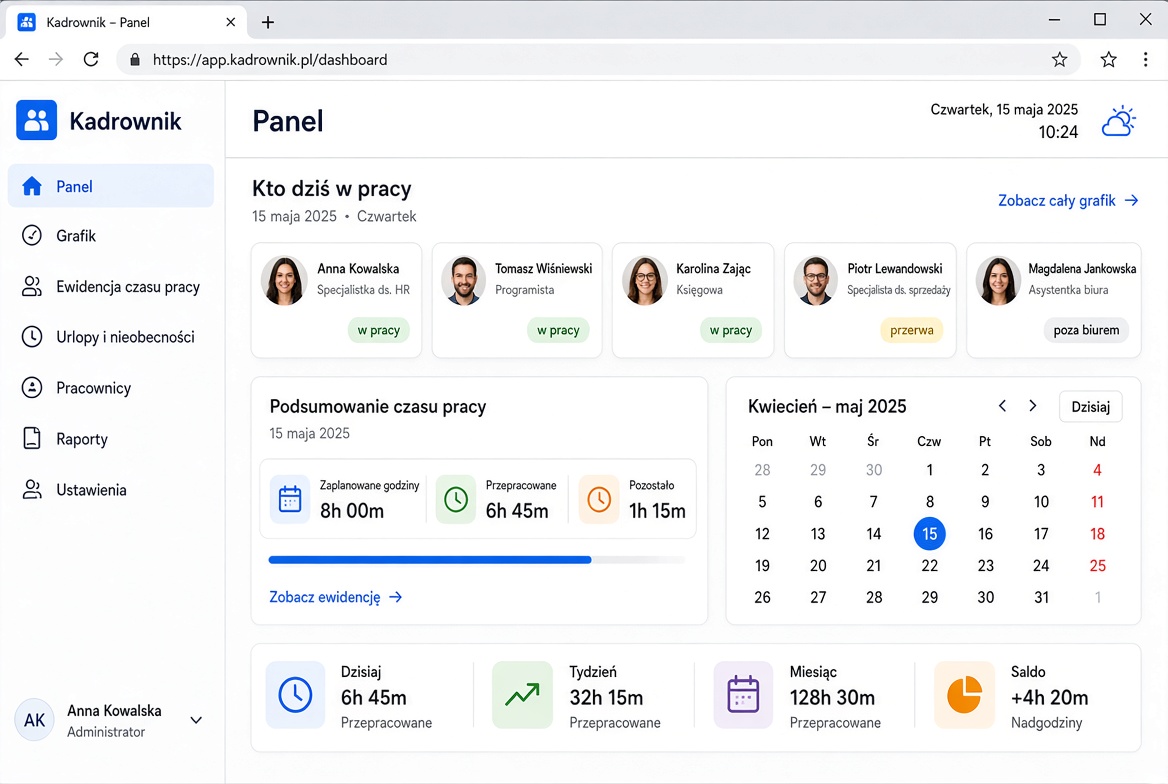Select day 22 in the calendar
The height and width of the screenshot is (784, 1168).
(930, 566)
